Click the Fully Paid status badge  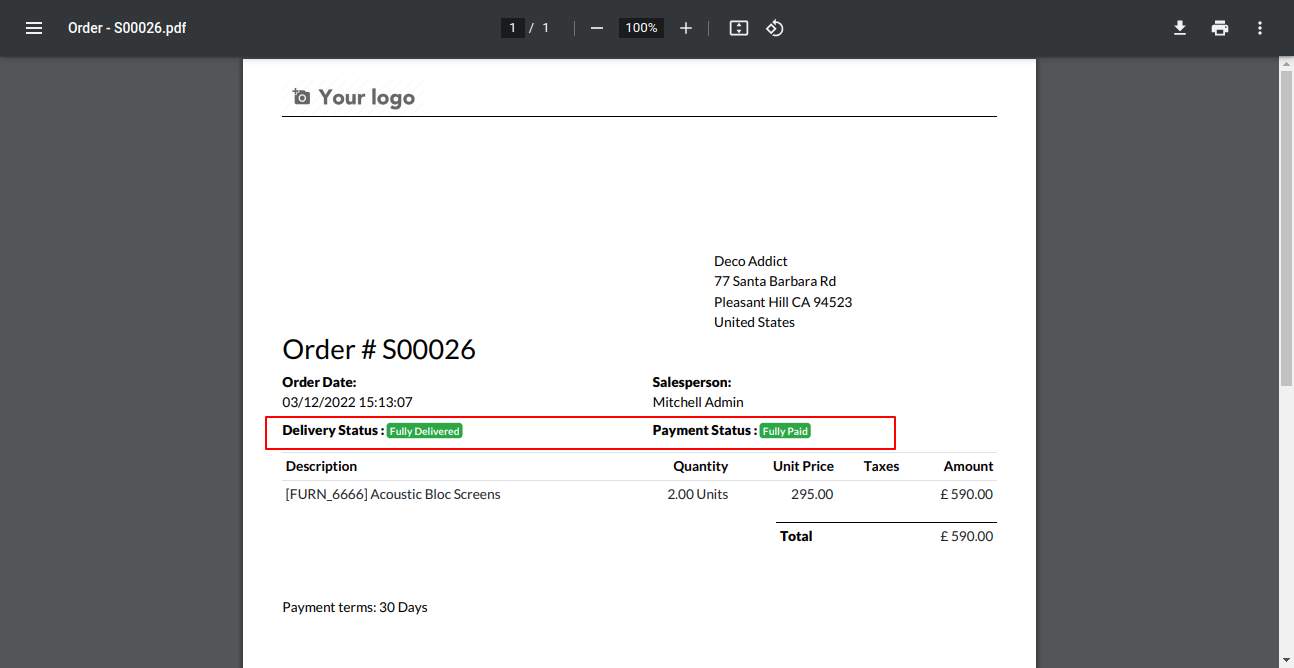[785, 431]
